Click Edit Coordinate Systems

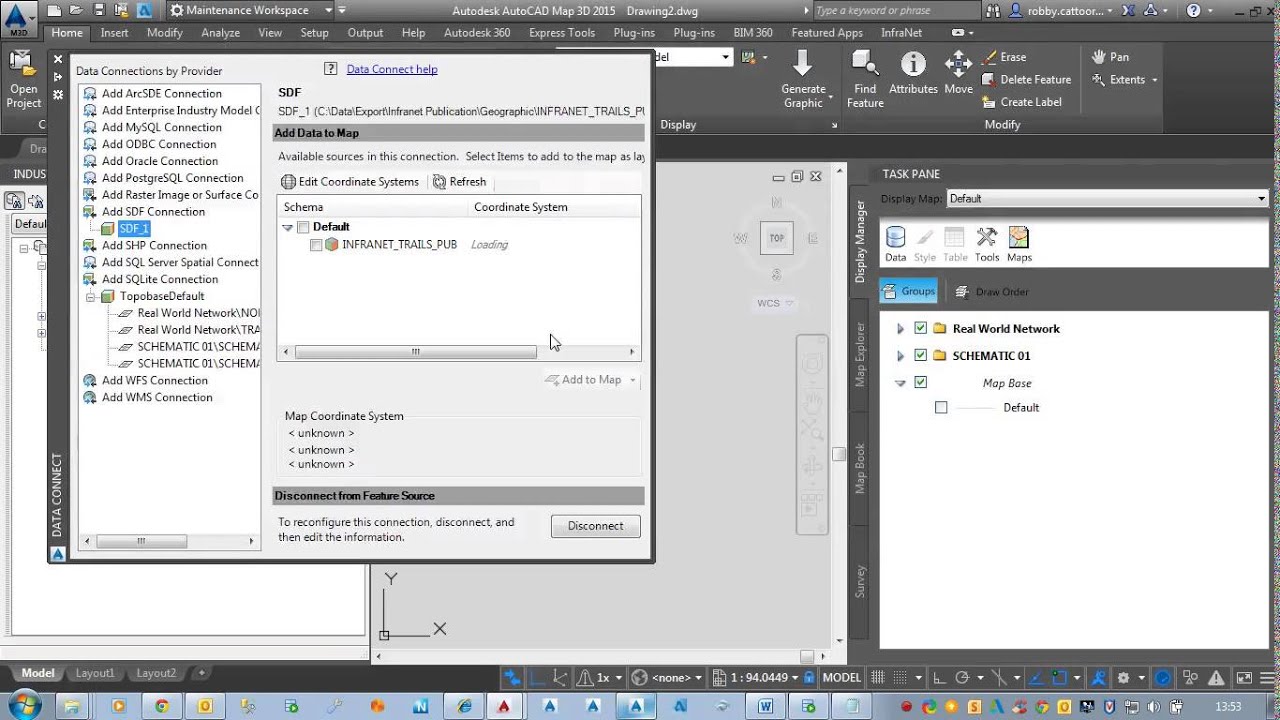point(350,182)
